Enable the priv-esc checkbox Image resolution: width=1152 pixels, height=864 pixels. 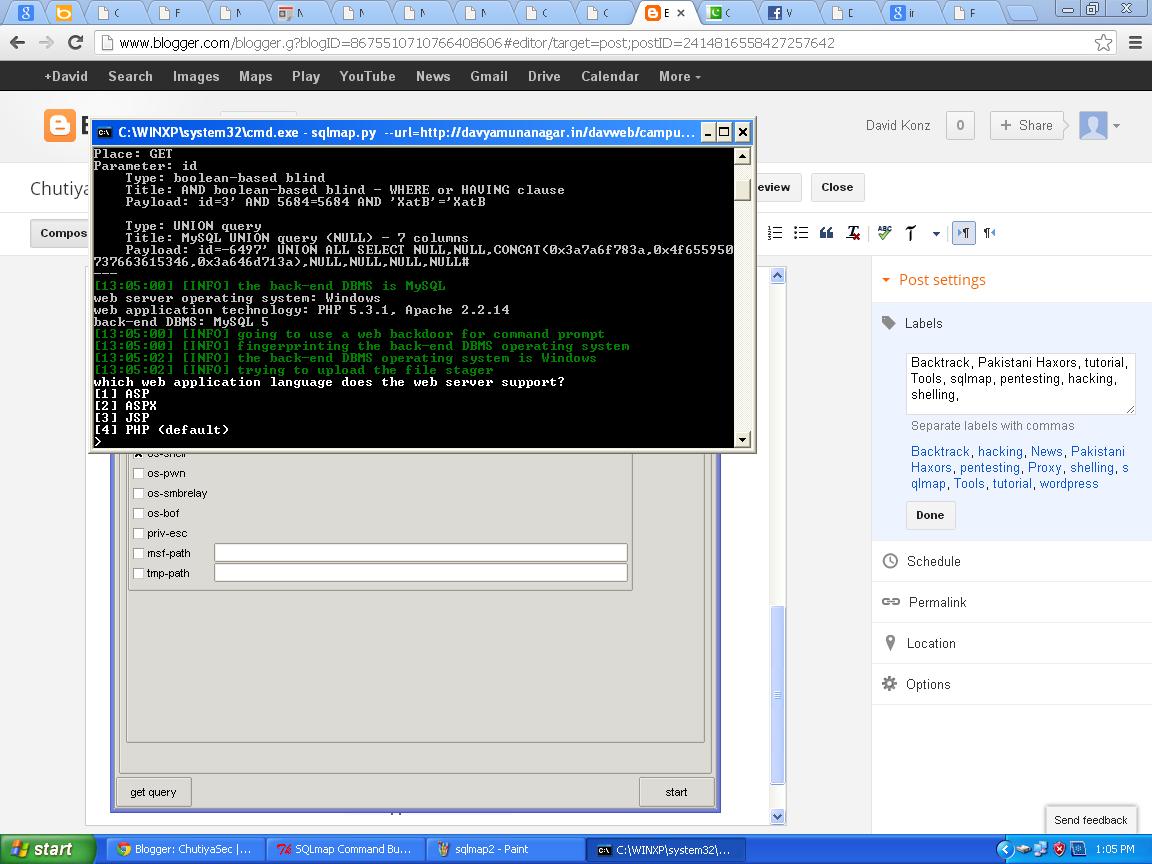point(138,533)
